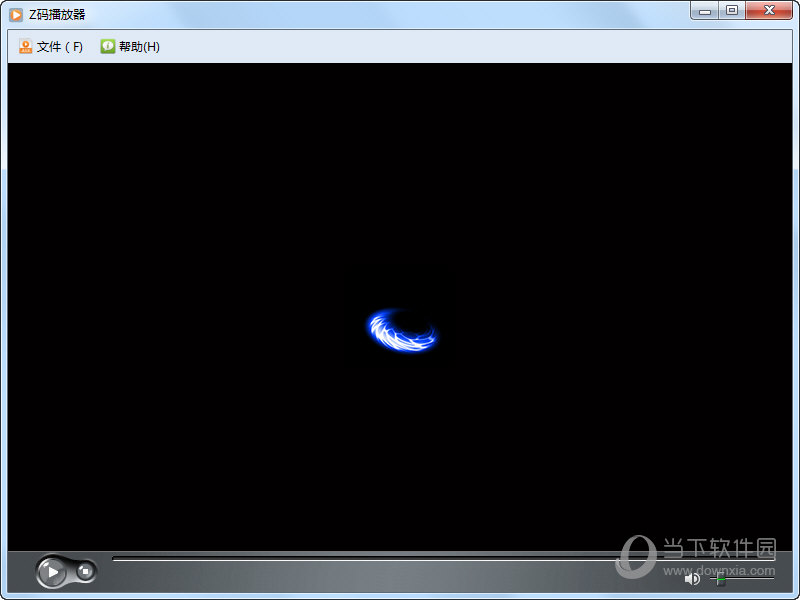800x600 pixels.
Task: Click the playback progress bar track
Action: [360, 558]
